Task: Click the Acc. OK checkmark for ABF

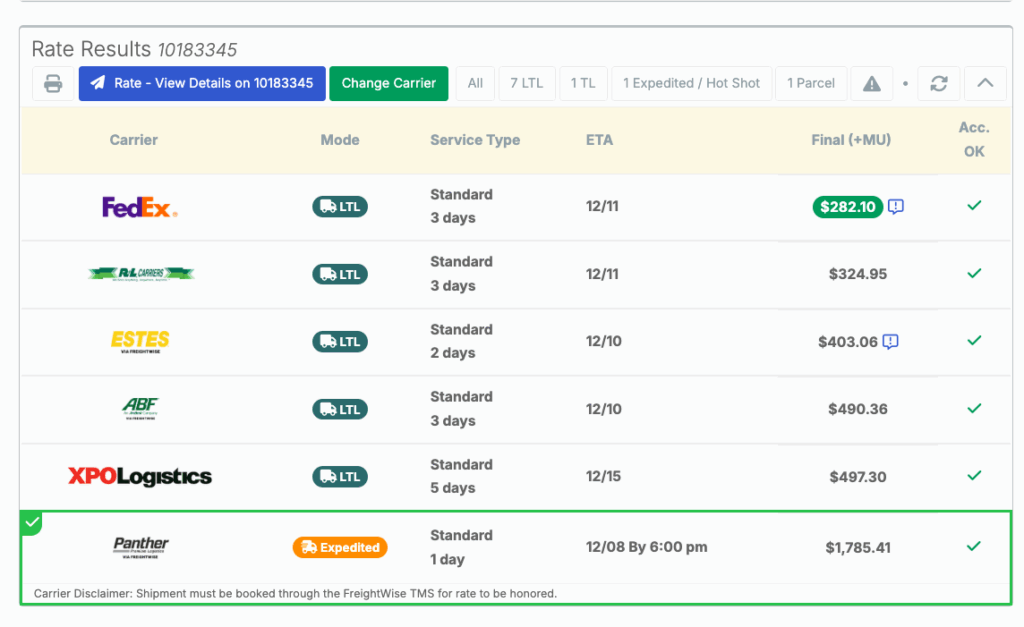Action: point(974,408)
